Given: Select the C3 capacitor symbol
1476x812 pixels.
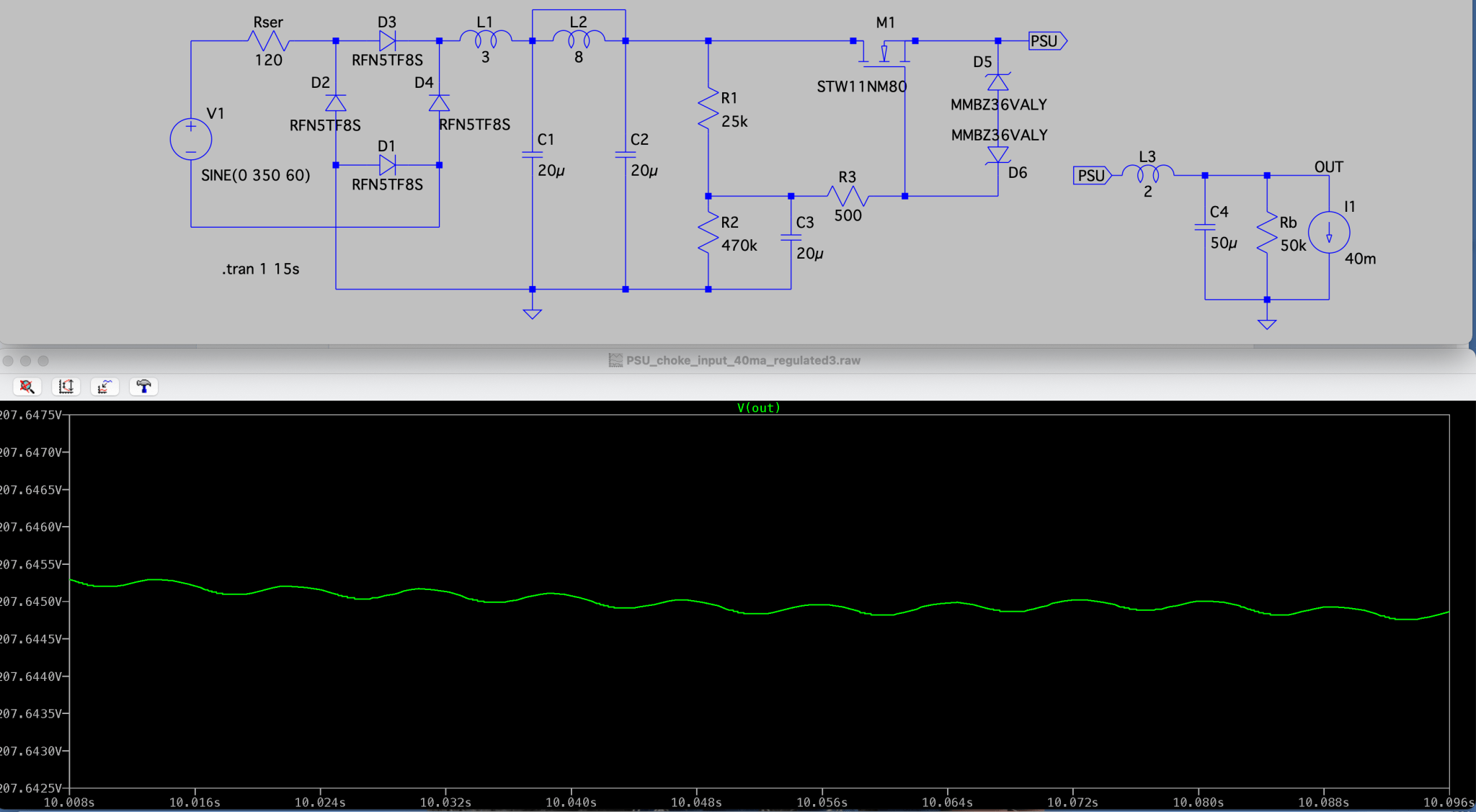Looking at the screenshot, I should click(791, 237).
